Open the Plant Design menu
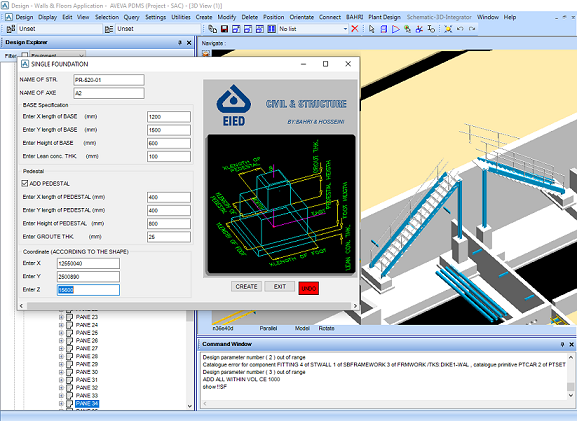 coord(385,17)
